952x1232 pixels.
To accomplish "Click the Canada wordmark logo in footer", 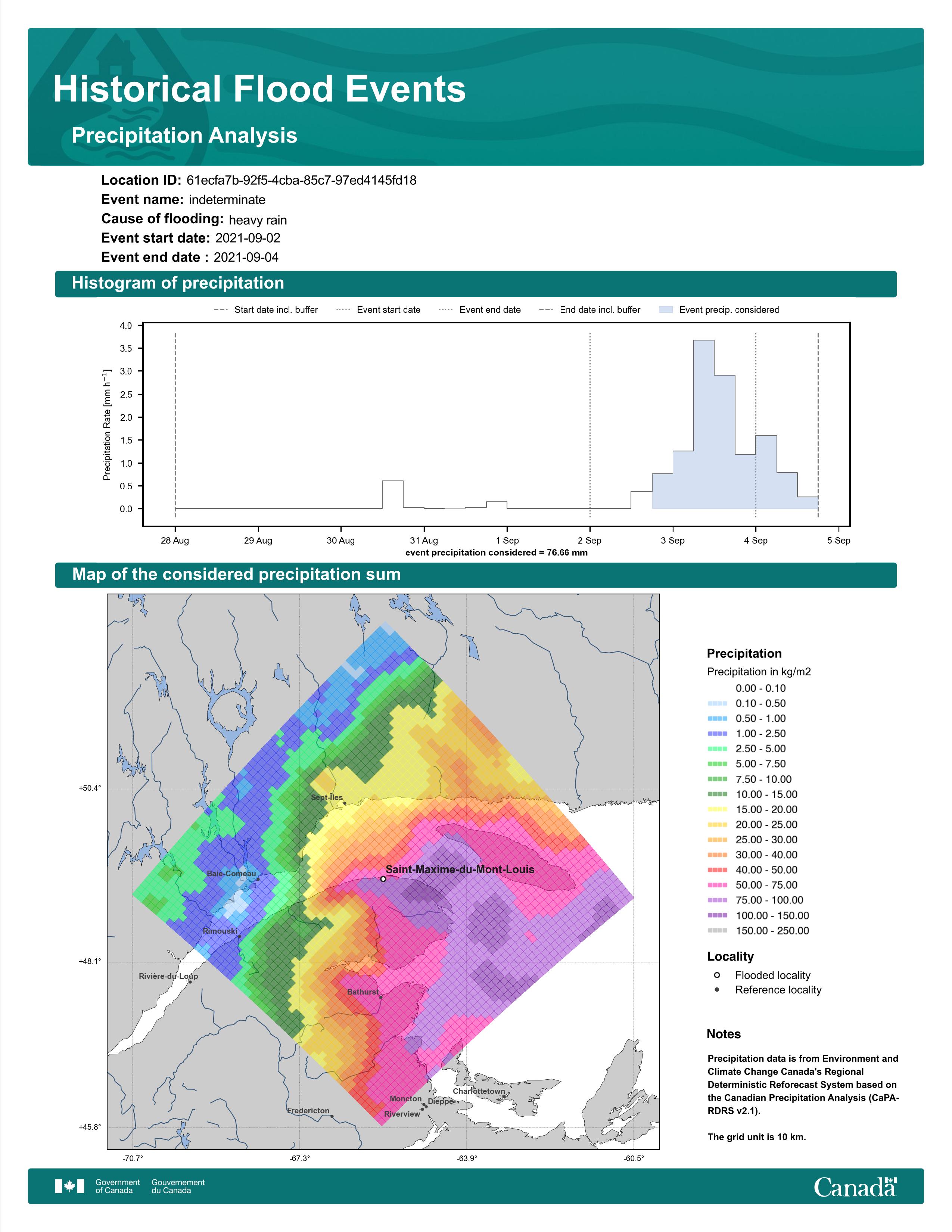I will pyautogui.click(x=855, y=1186).
